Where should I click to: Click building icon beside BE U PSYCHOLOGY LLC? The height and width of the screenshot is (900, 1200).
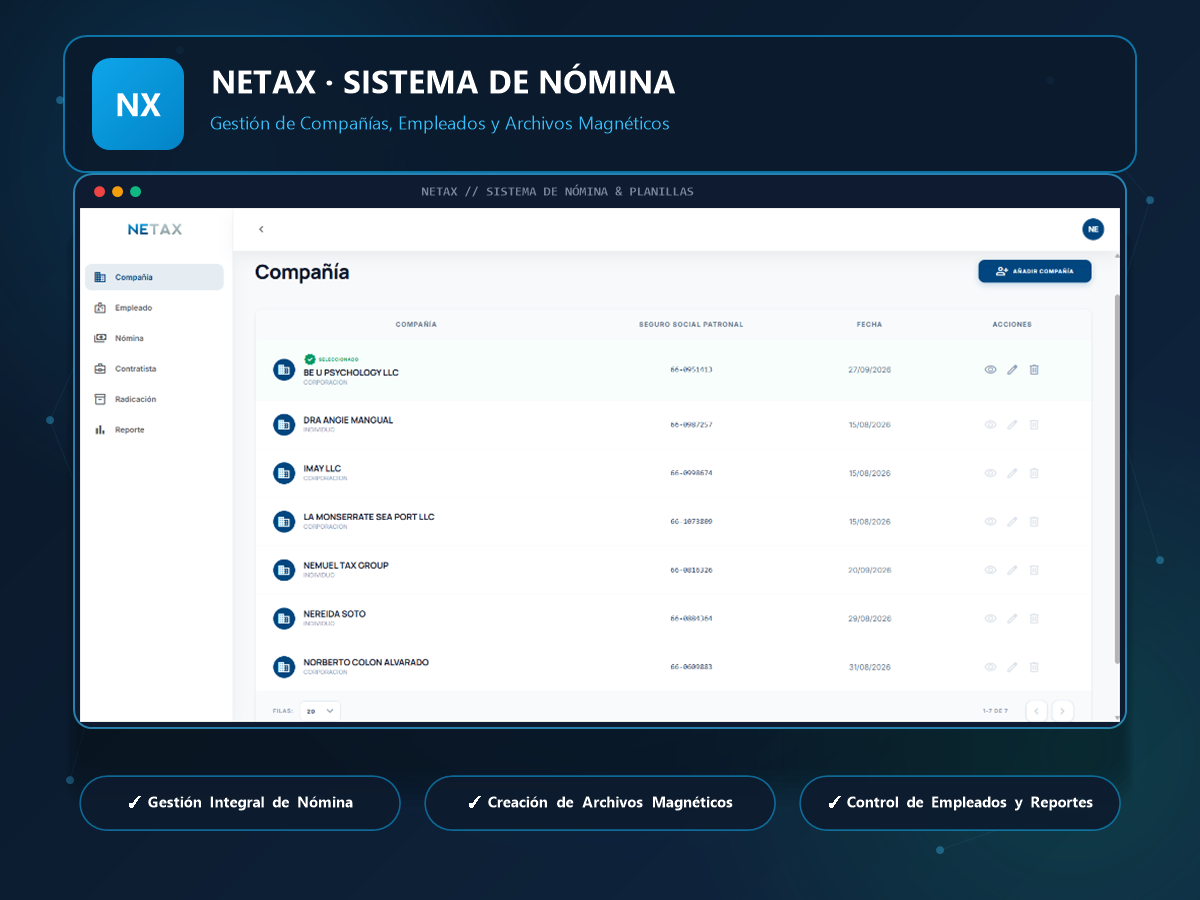(284, 370)
